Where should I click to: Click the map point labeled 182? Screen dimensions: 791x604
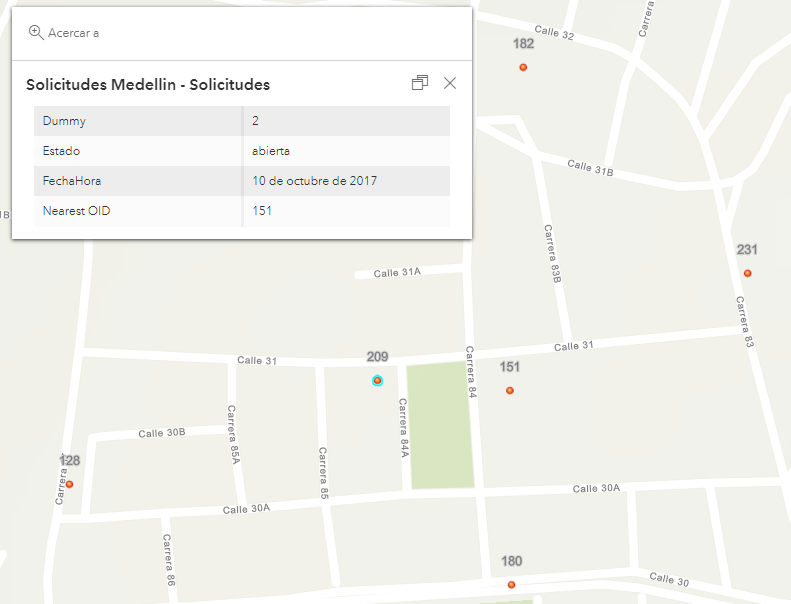coord(523,67)
